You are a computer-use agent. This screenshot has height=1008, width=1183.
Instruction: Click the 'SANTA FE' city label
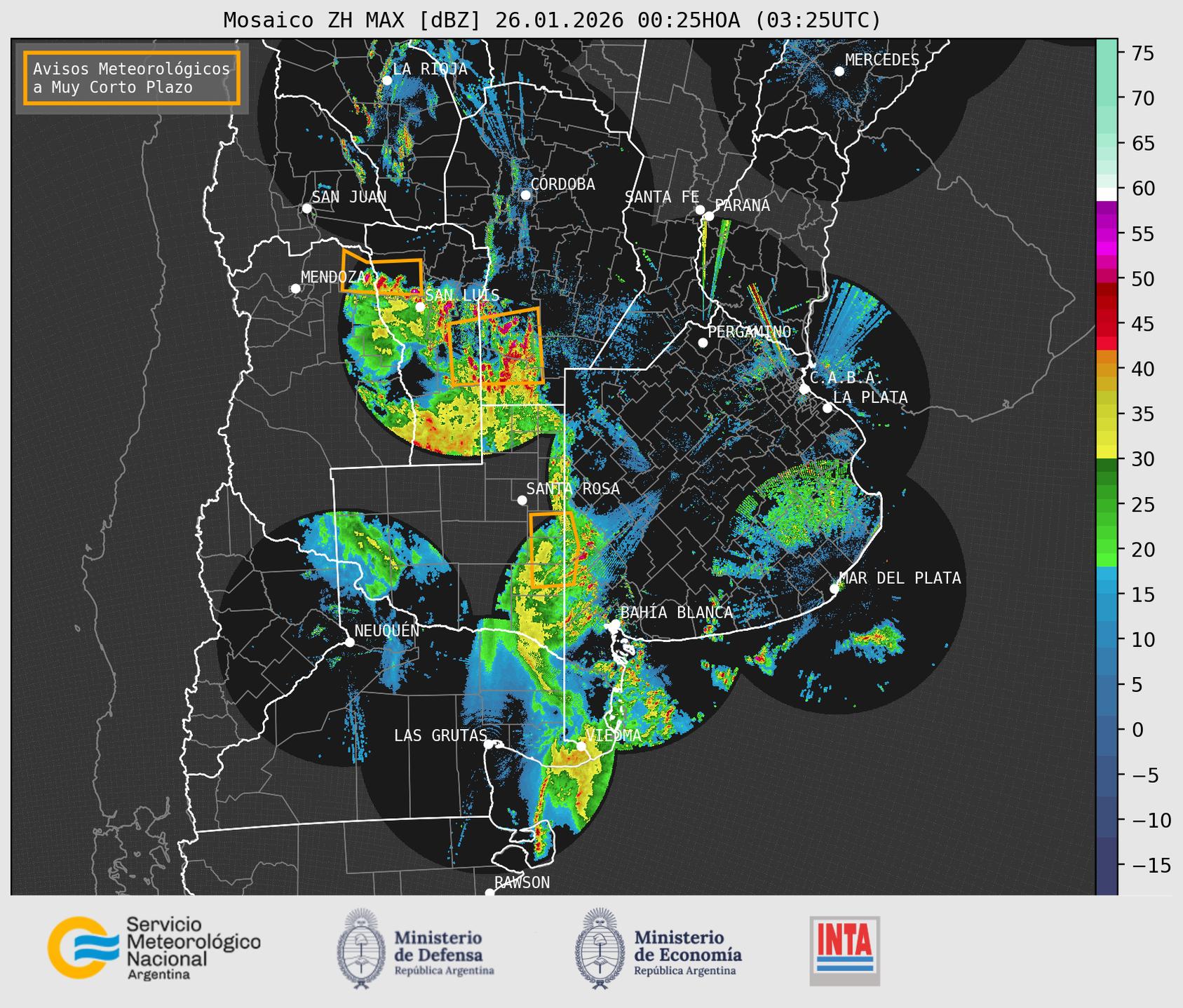(662, 197)
